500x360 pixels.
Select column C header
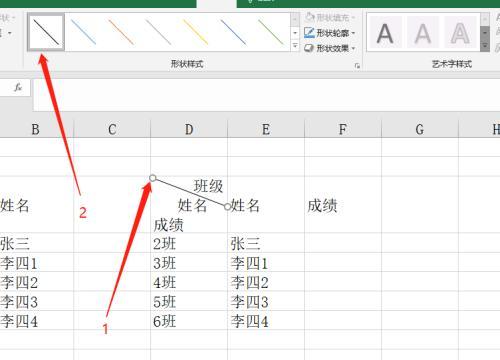coord(112,129)
